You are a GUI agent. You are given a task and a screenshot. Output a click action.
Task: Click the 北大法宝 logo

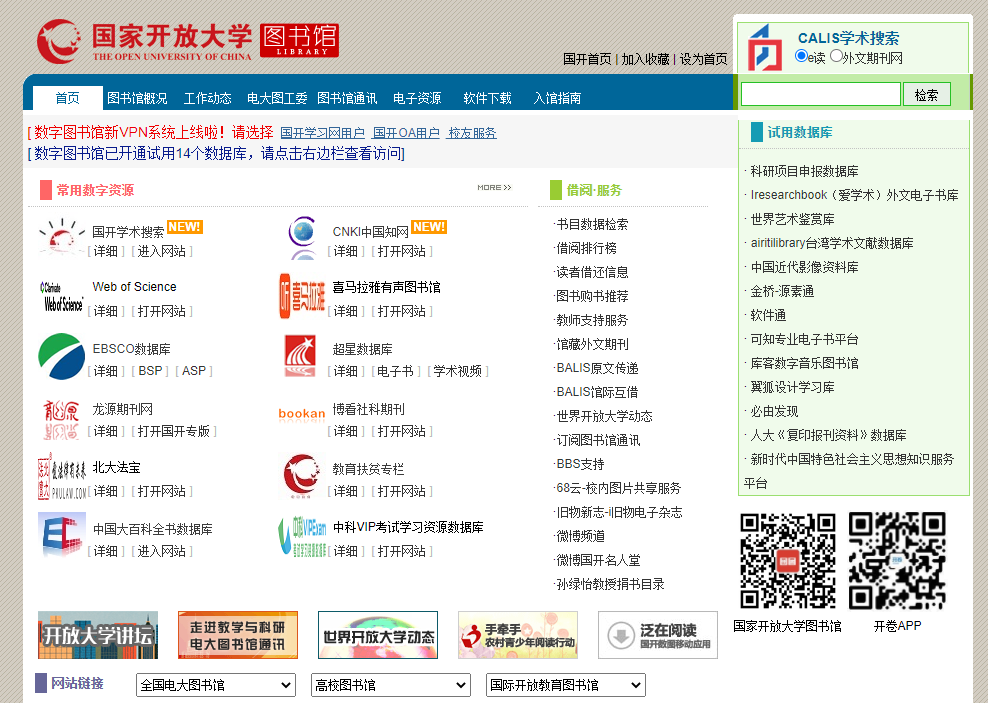click(x=62, y=477)
